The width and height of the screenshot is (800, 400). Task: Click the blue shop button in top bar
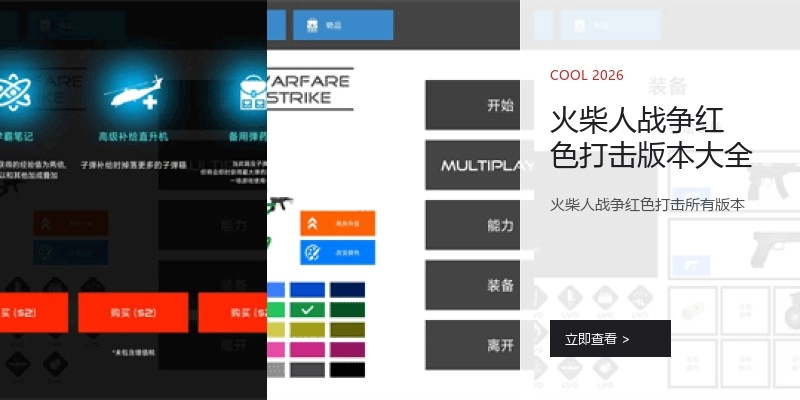(343, 25)
